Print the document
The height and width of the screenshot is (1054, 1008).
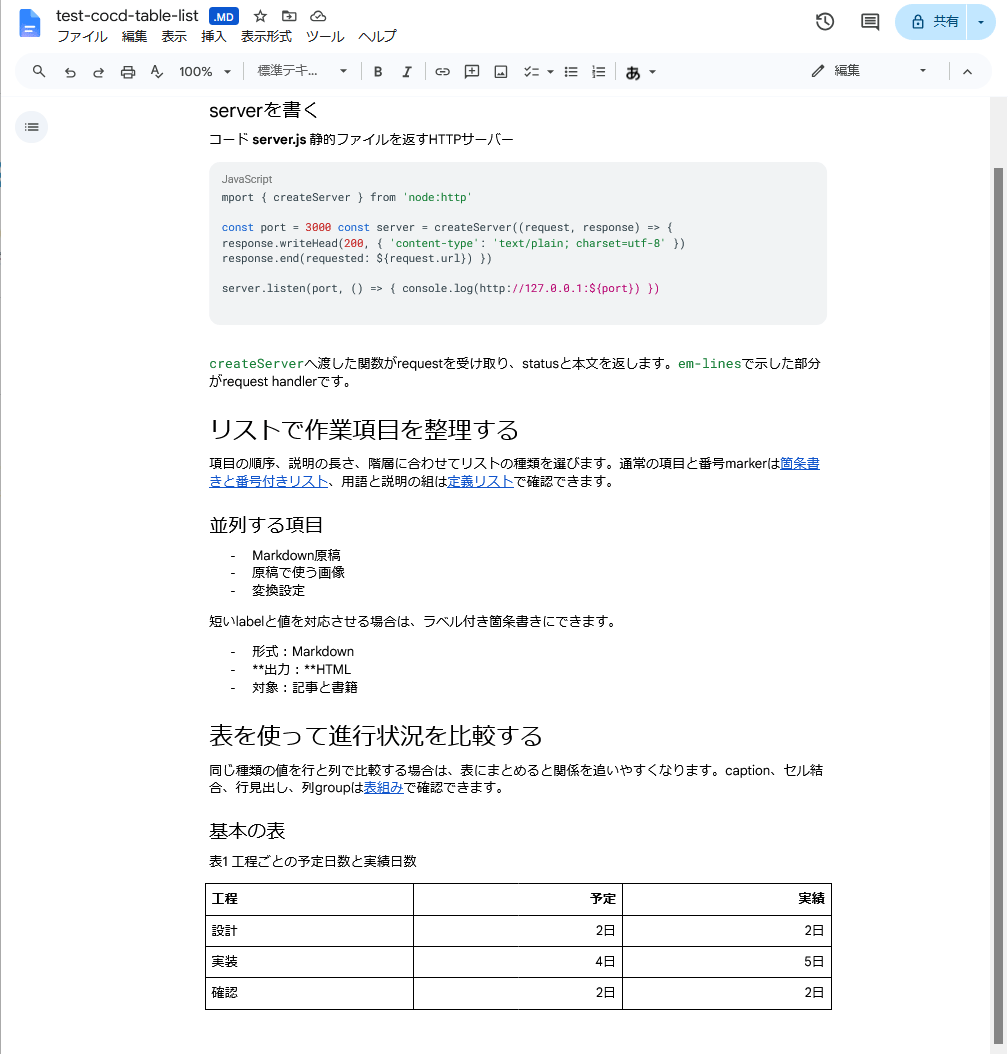coord(128,72)
